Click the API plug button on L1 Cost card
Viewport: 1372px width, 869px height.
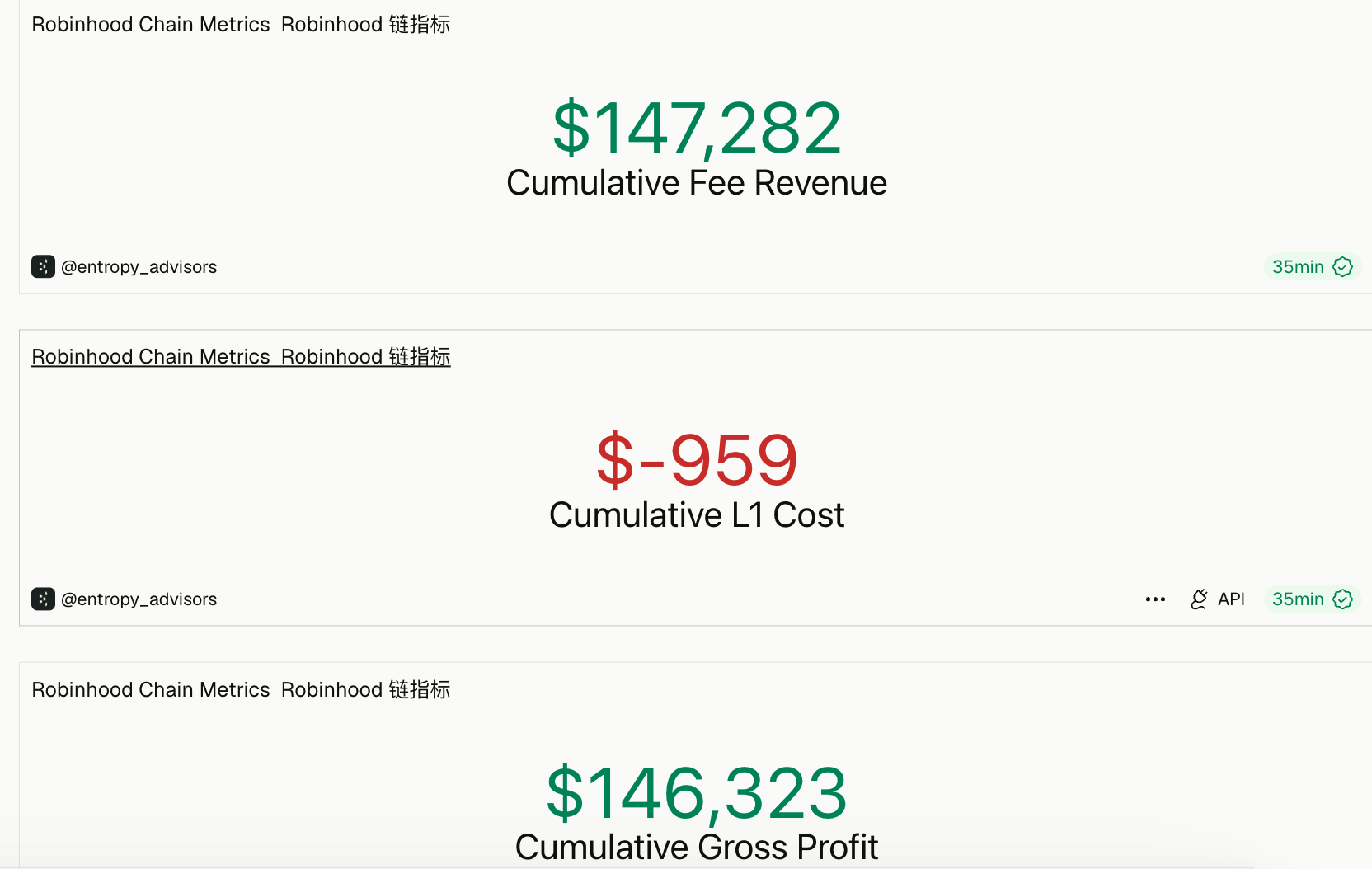click(x=1218, y=599)
